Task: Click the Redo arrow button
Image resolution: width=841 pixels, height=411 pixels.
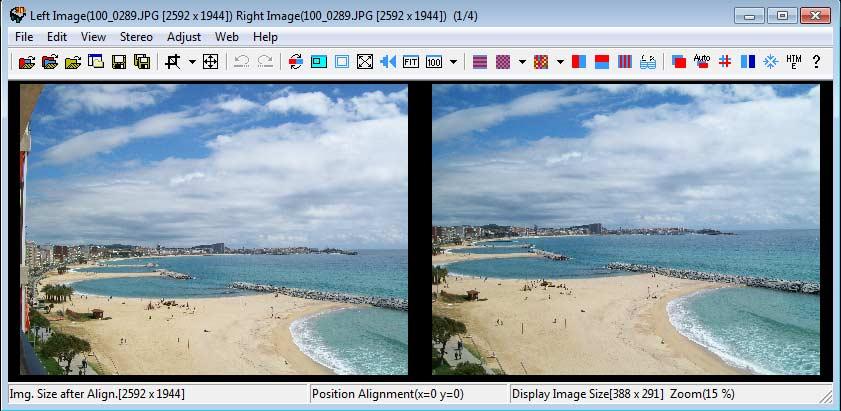Action: click(265, 62)
